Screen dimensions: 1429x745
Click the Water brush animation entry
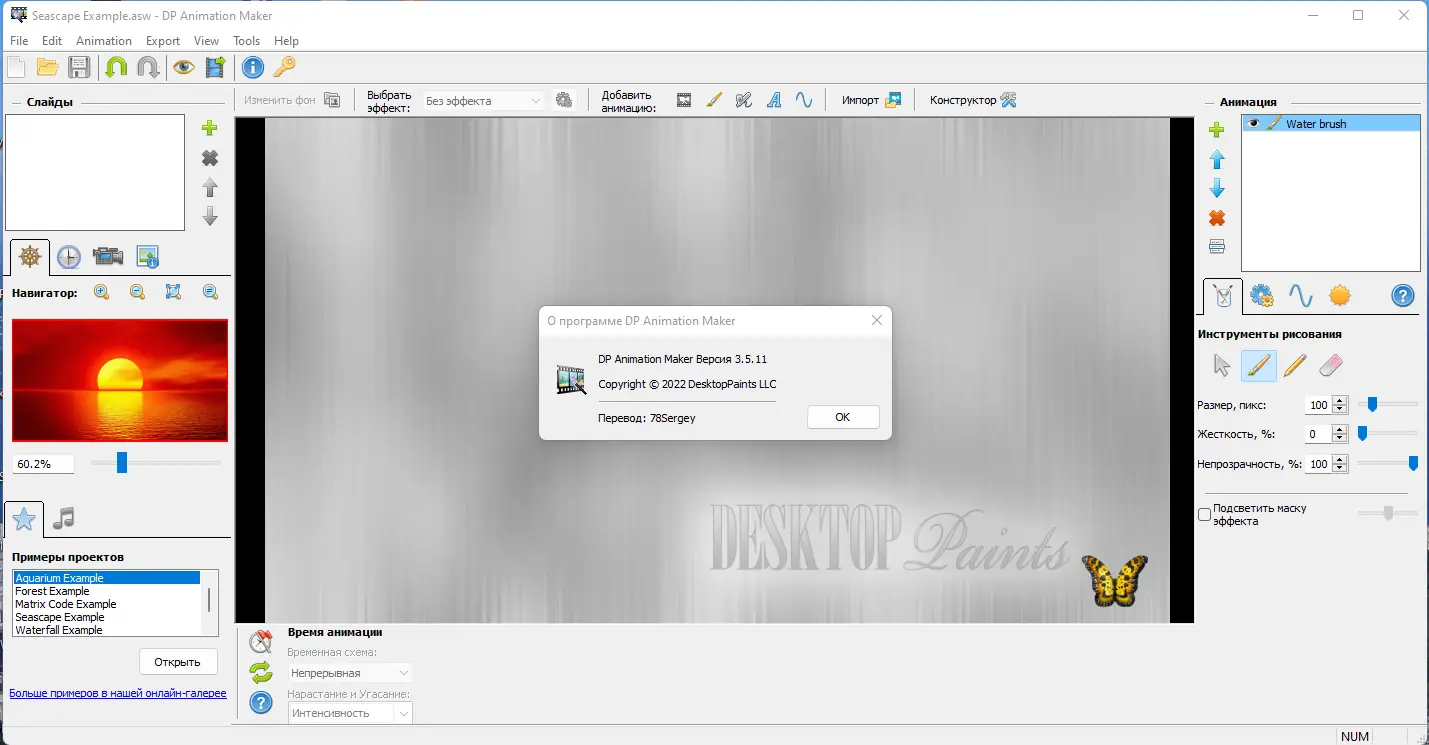(x=1331, y=124)
